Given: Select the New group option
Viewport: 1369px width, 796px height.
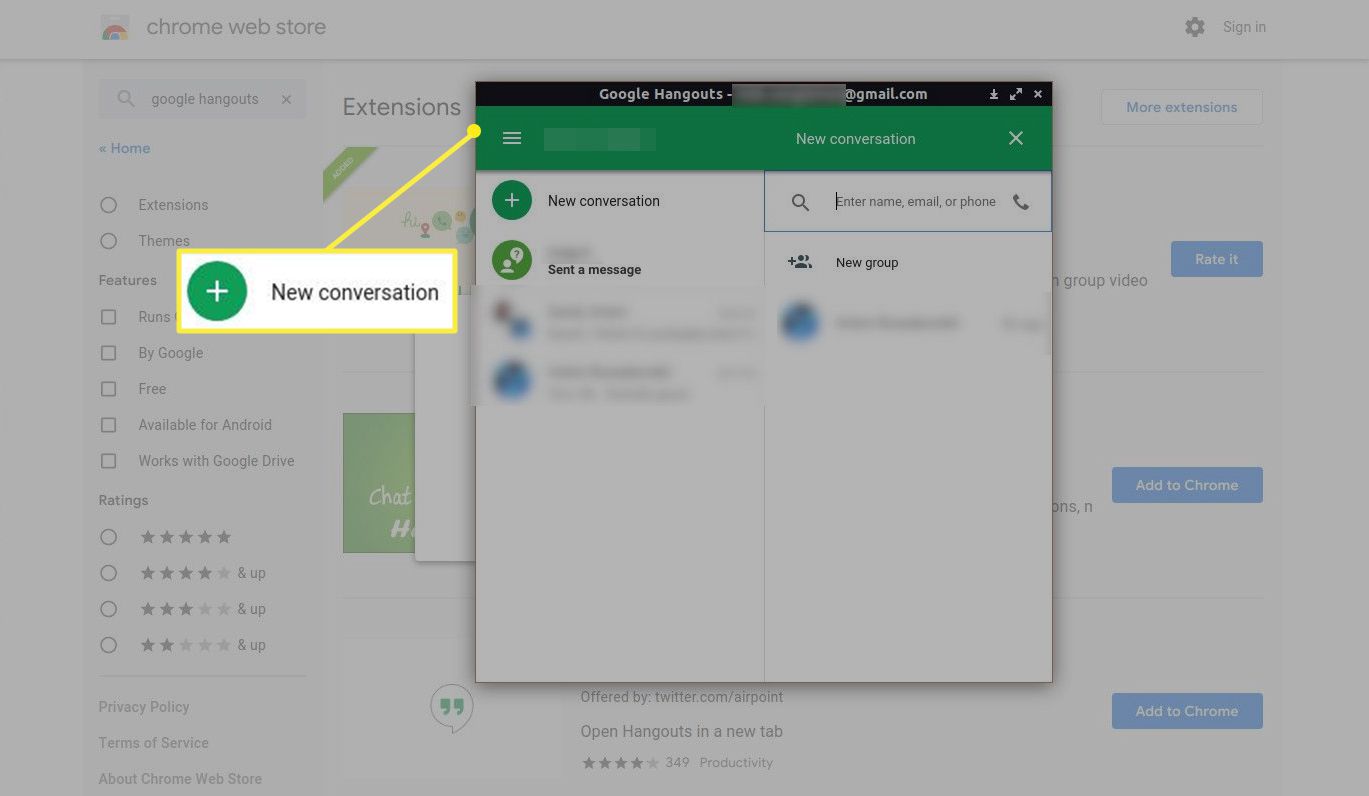Looking at the screenshot, I should 908,262.
